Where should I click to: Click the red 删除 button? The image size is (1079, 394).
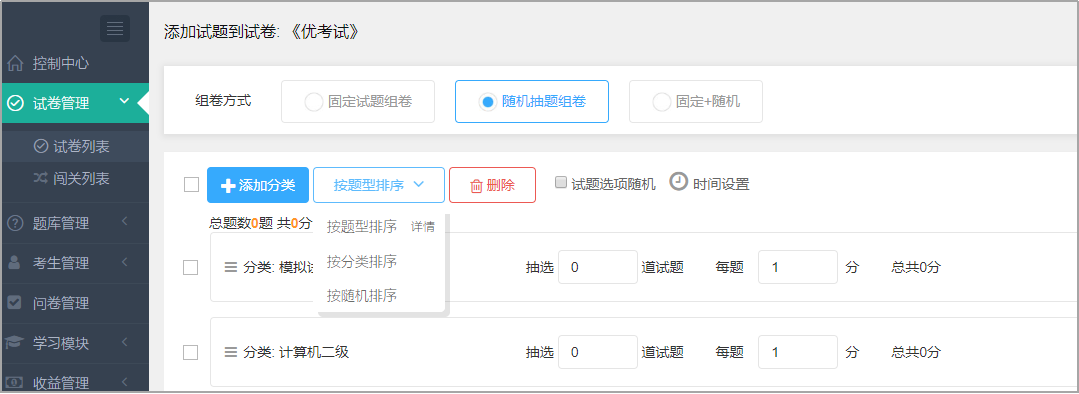pyautogui.click(x=492, y=185)
